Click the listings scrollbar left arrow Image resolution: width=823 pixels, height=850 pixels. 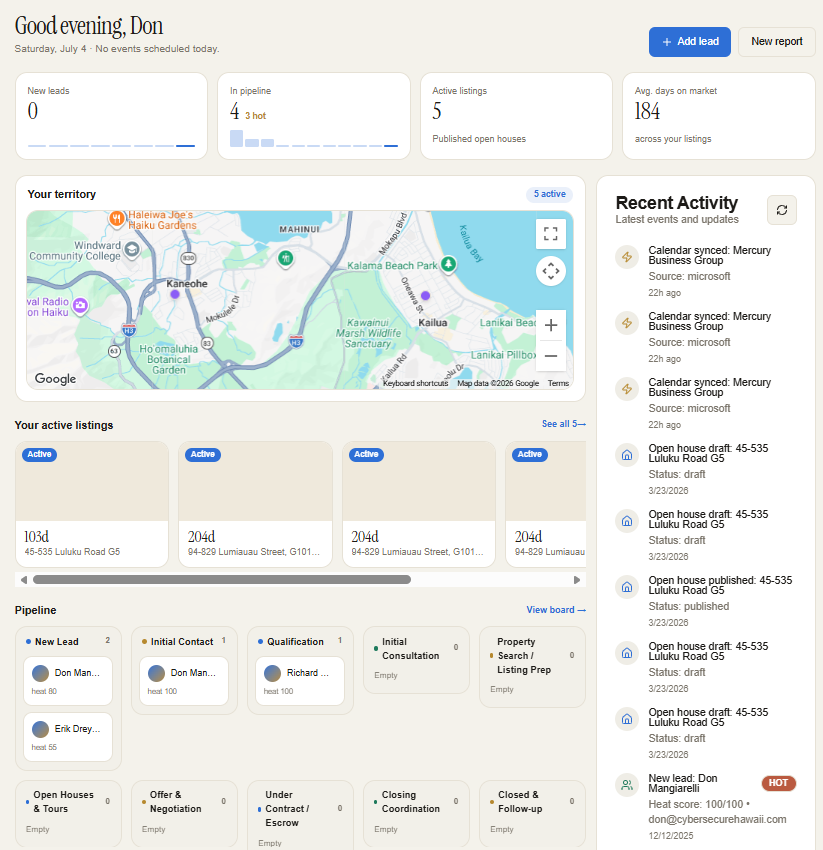(23, 580)
